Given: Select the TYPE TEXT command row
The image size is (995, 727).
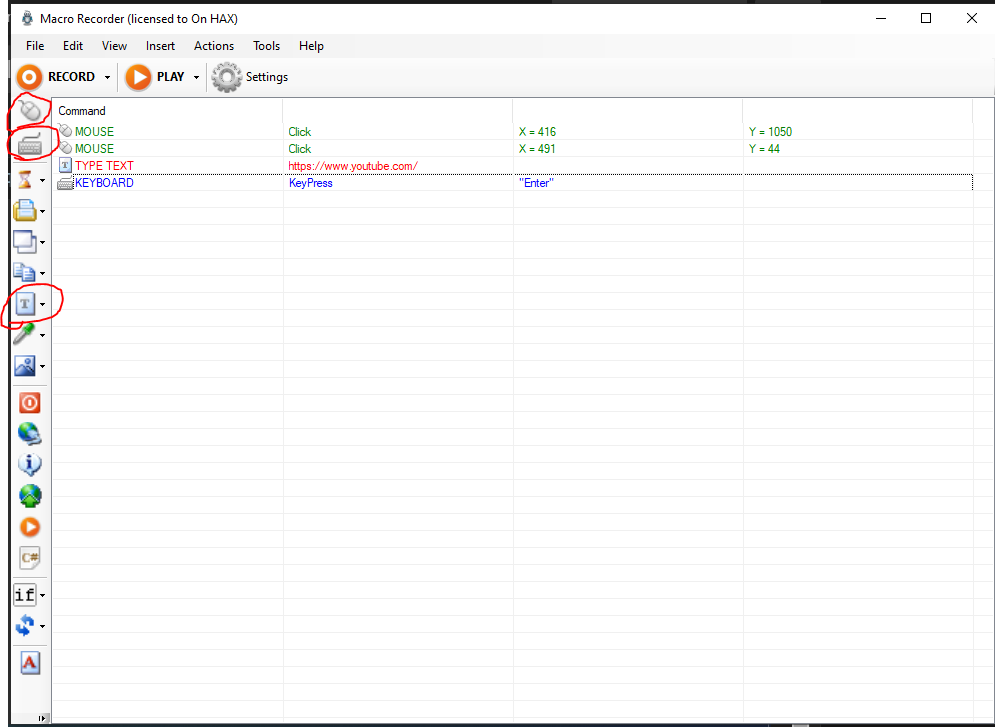Looking at the screenshot, I should [x=513, y=166].
